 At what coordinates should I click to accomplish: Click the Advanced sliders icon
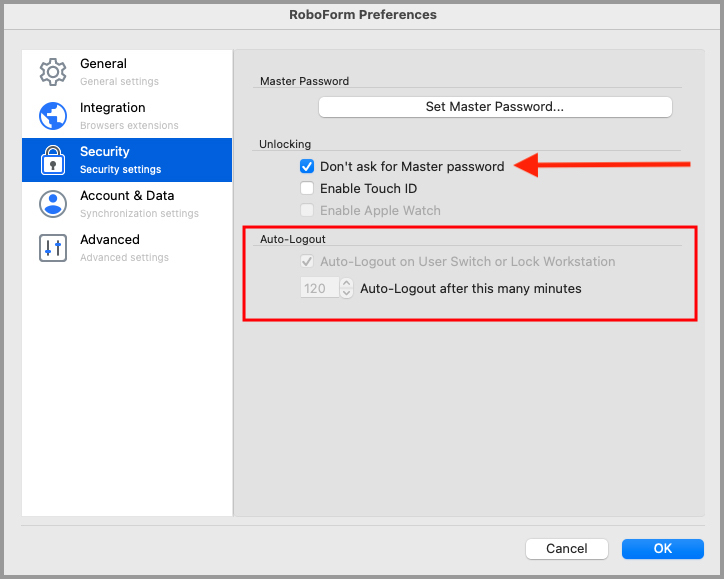tap(53, 248)
